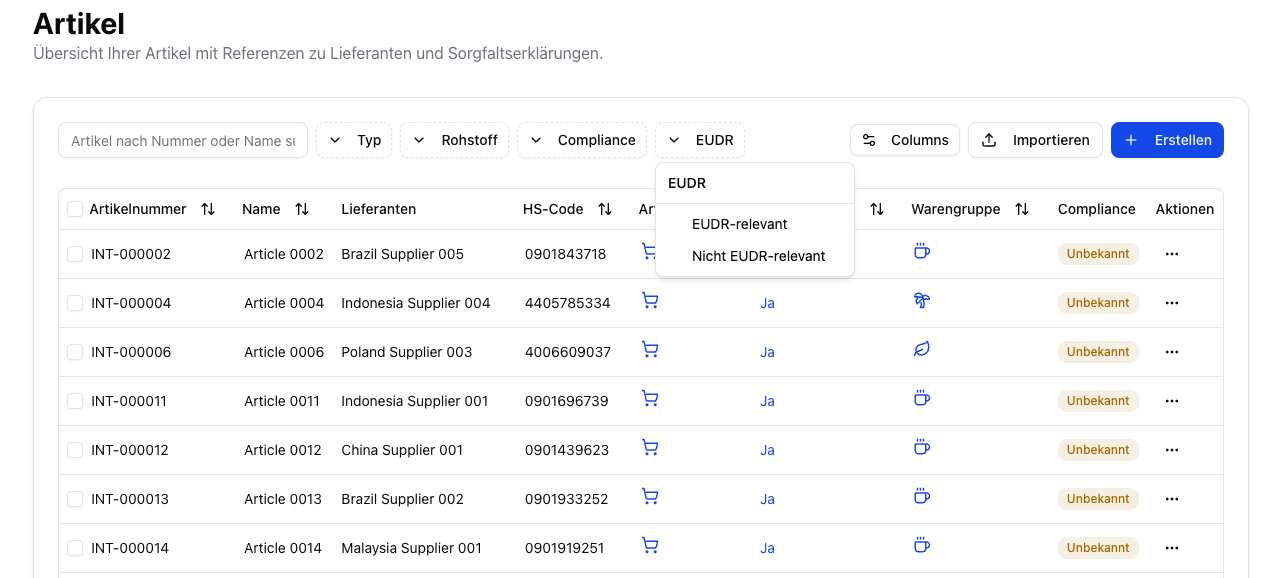Open the Compliance filter dropdown

click(x=582, y=140)
